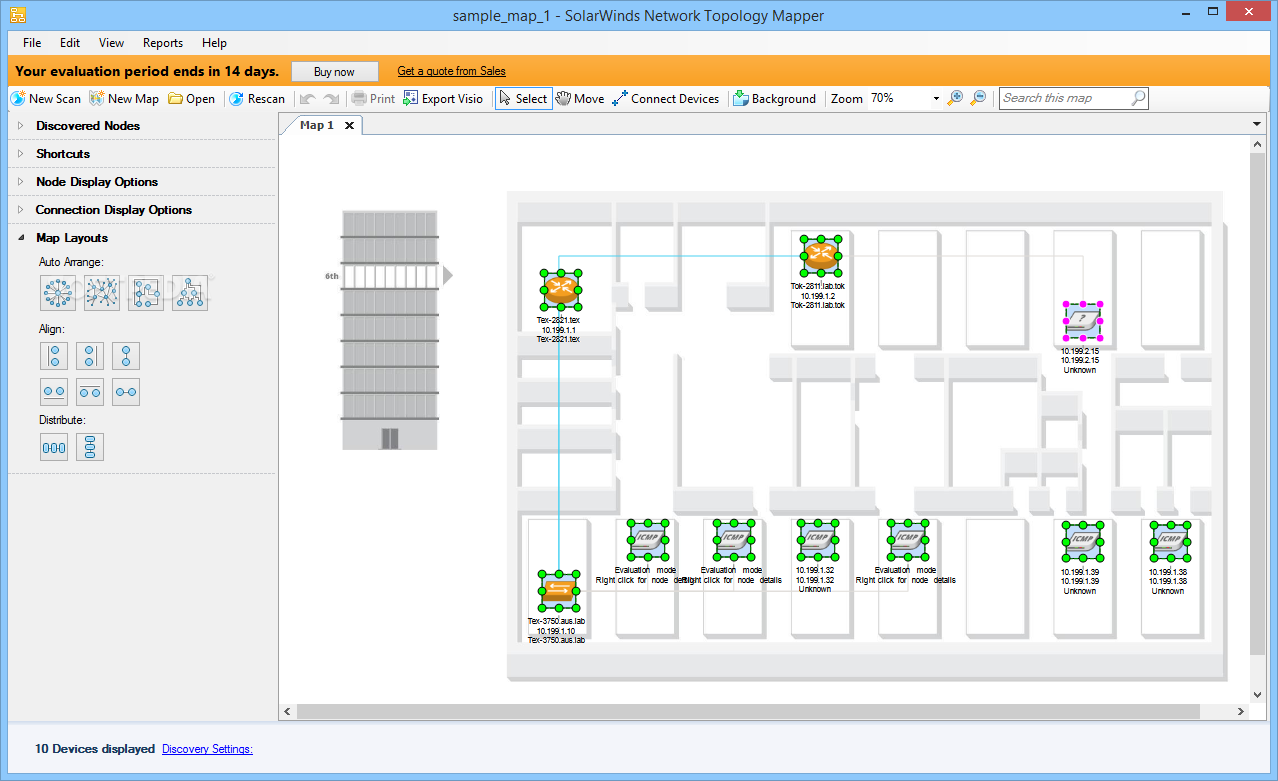Viewport: 1278px width, 781px height.
Task: Click the horizontal scrollbar of the map
Action: (x=748, y=711)
